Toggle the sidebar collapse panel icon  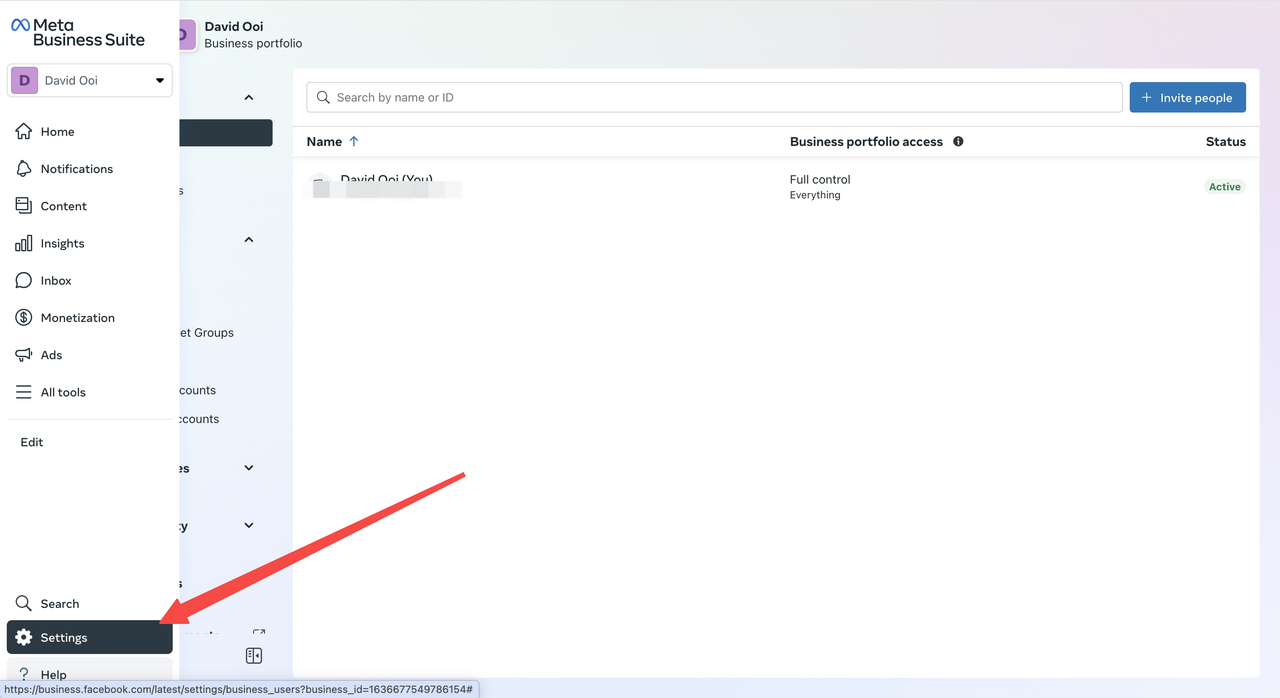[x=254, y=656]
